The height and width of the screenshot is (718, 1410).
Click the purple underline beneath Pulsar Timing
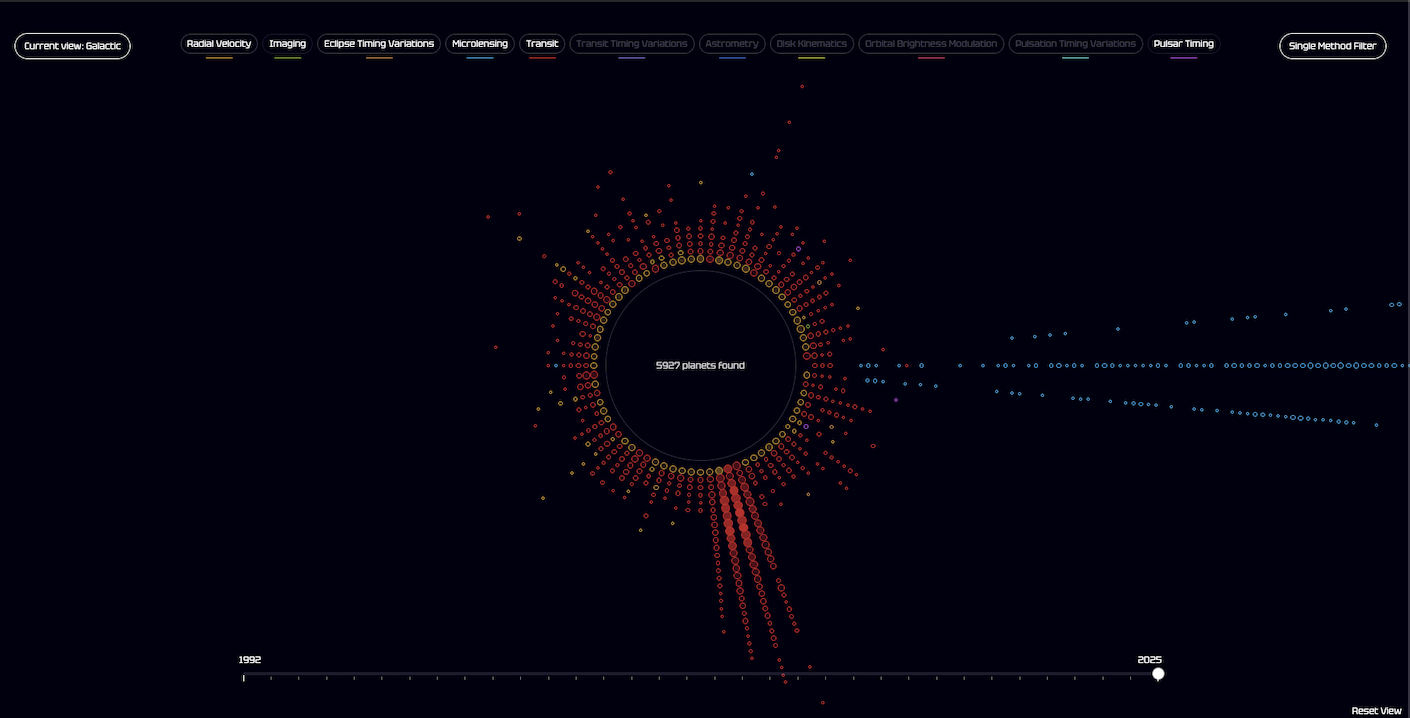click(1183, 58)
